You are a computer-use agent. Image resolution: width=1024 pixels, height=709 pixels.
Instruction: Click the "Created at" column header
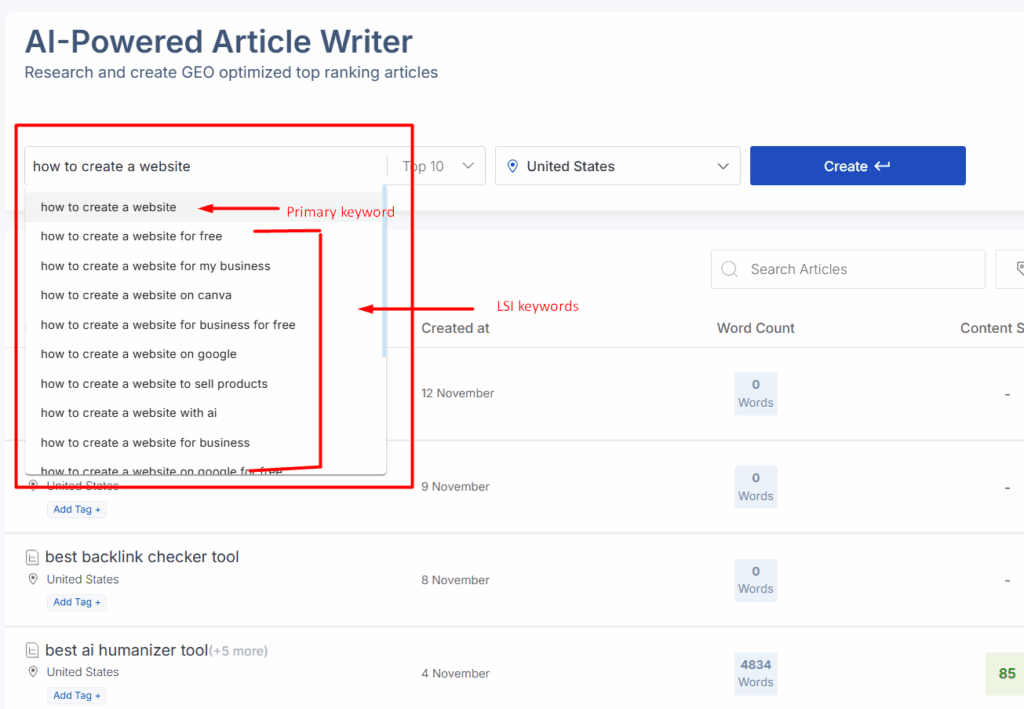point(455,328)
